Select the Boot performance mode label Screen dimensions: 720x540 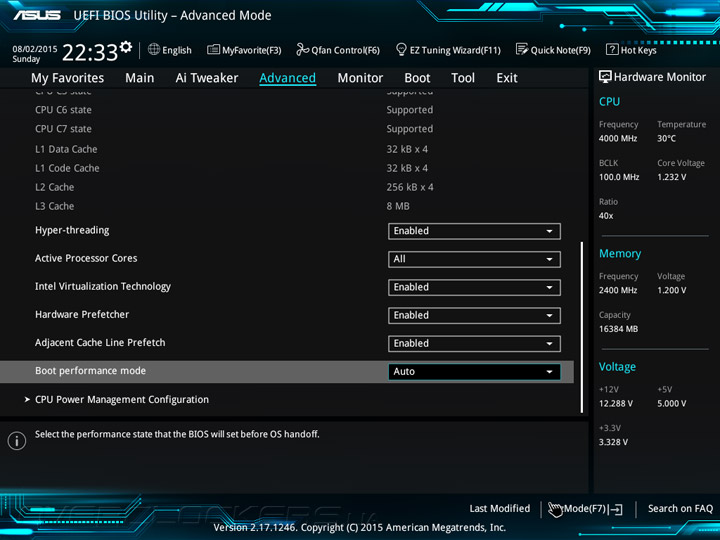point(90,371)
